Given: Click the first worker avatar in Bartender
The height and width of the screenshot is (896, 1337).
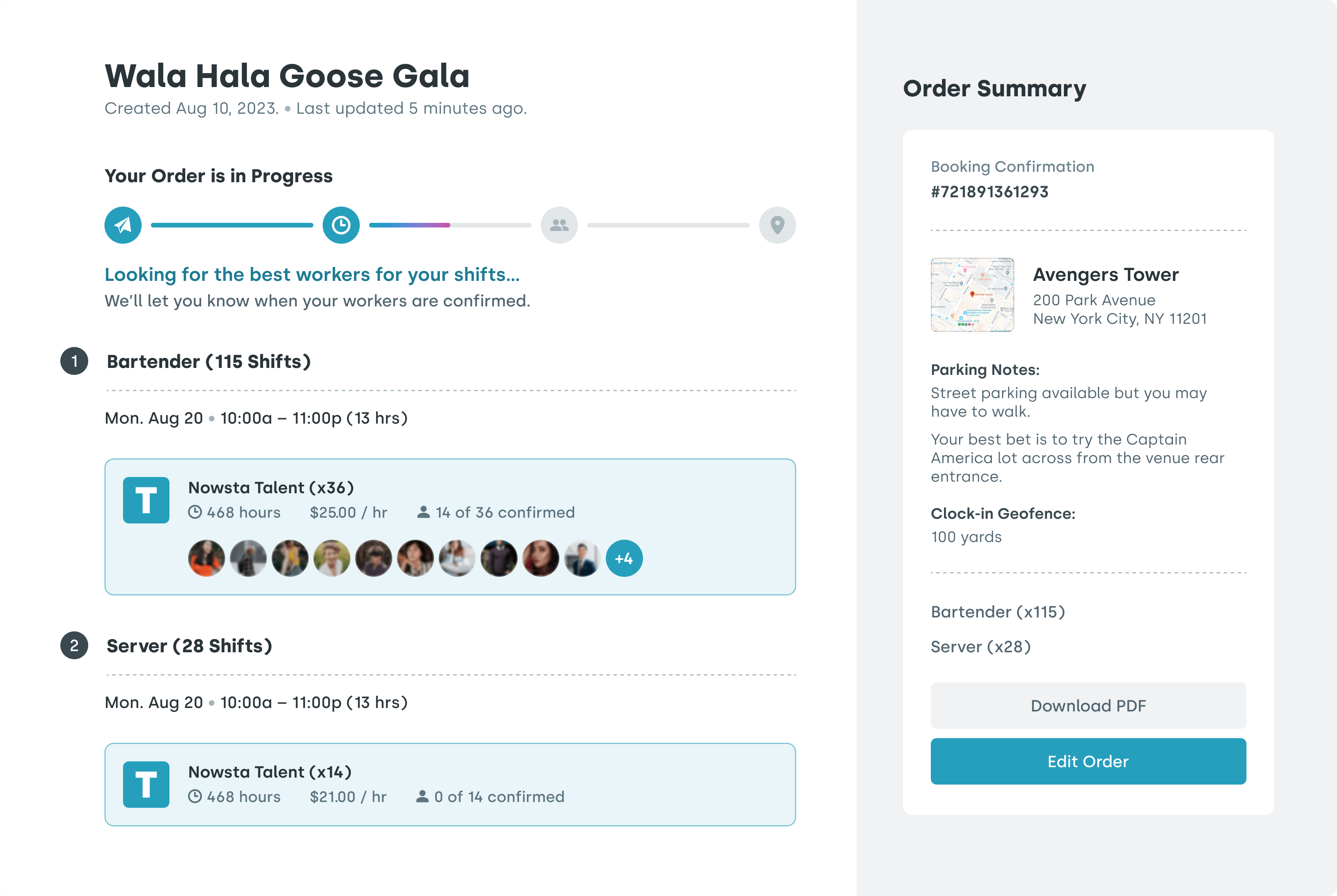Looking at the screenshot, I should click(x=206, y=558).
